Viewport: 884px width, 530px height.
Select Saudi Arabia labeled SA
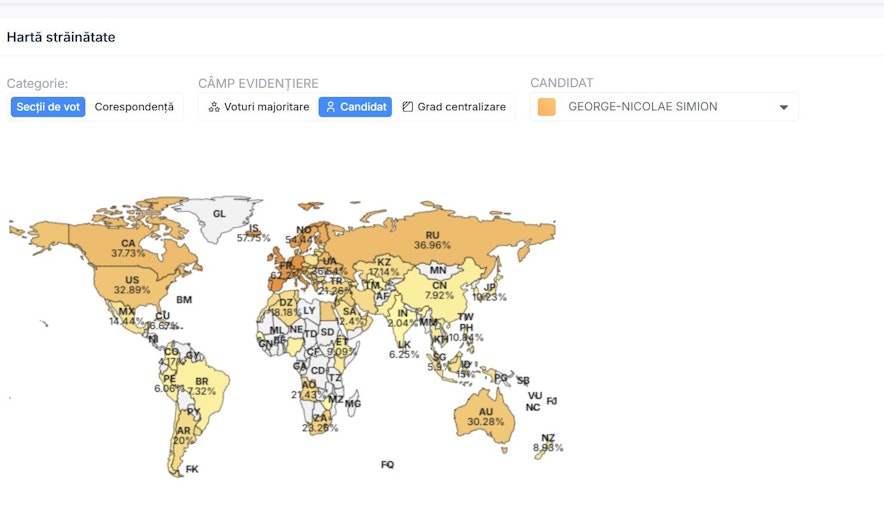pyautogui.click(x=350, y=316)
